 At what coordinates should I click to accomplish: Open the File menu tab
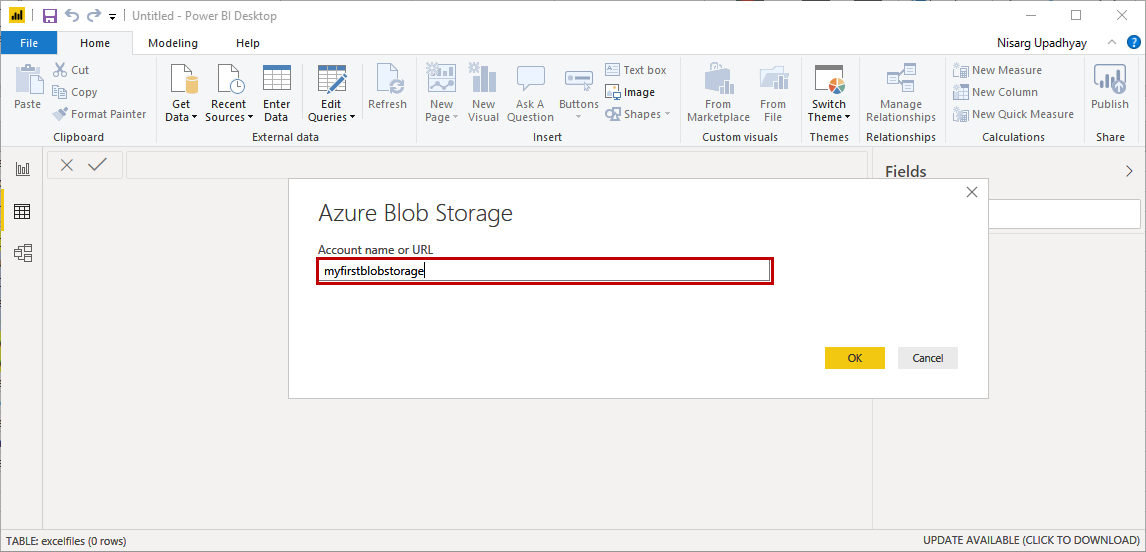click(x=29, y=43)
